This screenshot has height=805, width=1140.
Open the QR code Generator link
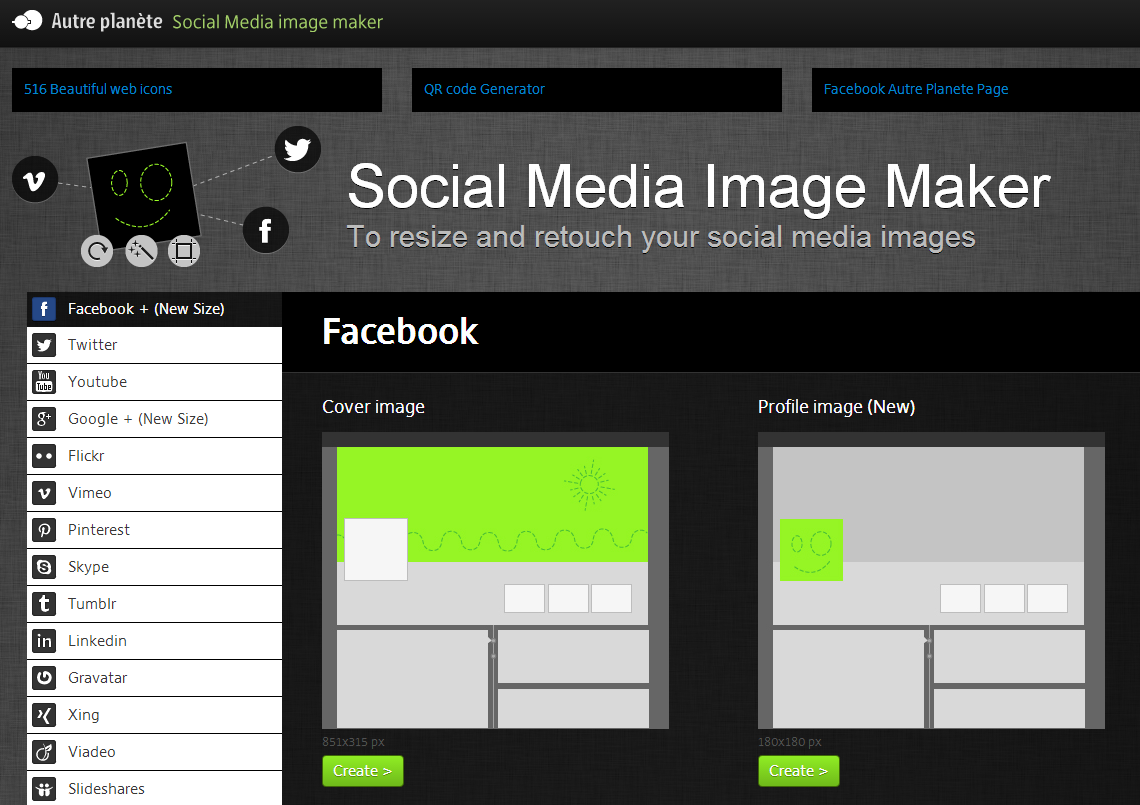pos(484,89)
